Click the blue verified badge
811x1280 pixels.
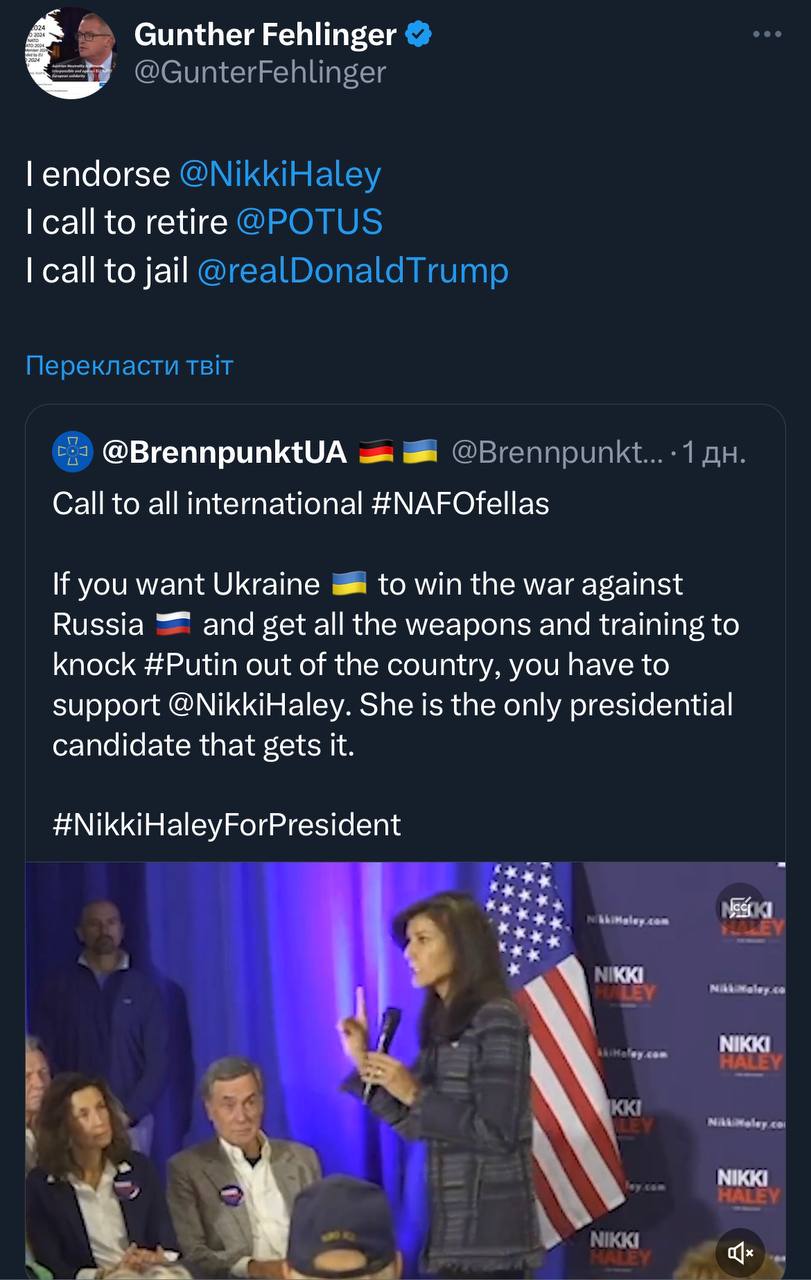click(x=419, y=35)
